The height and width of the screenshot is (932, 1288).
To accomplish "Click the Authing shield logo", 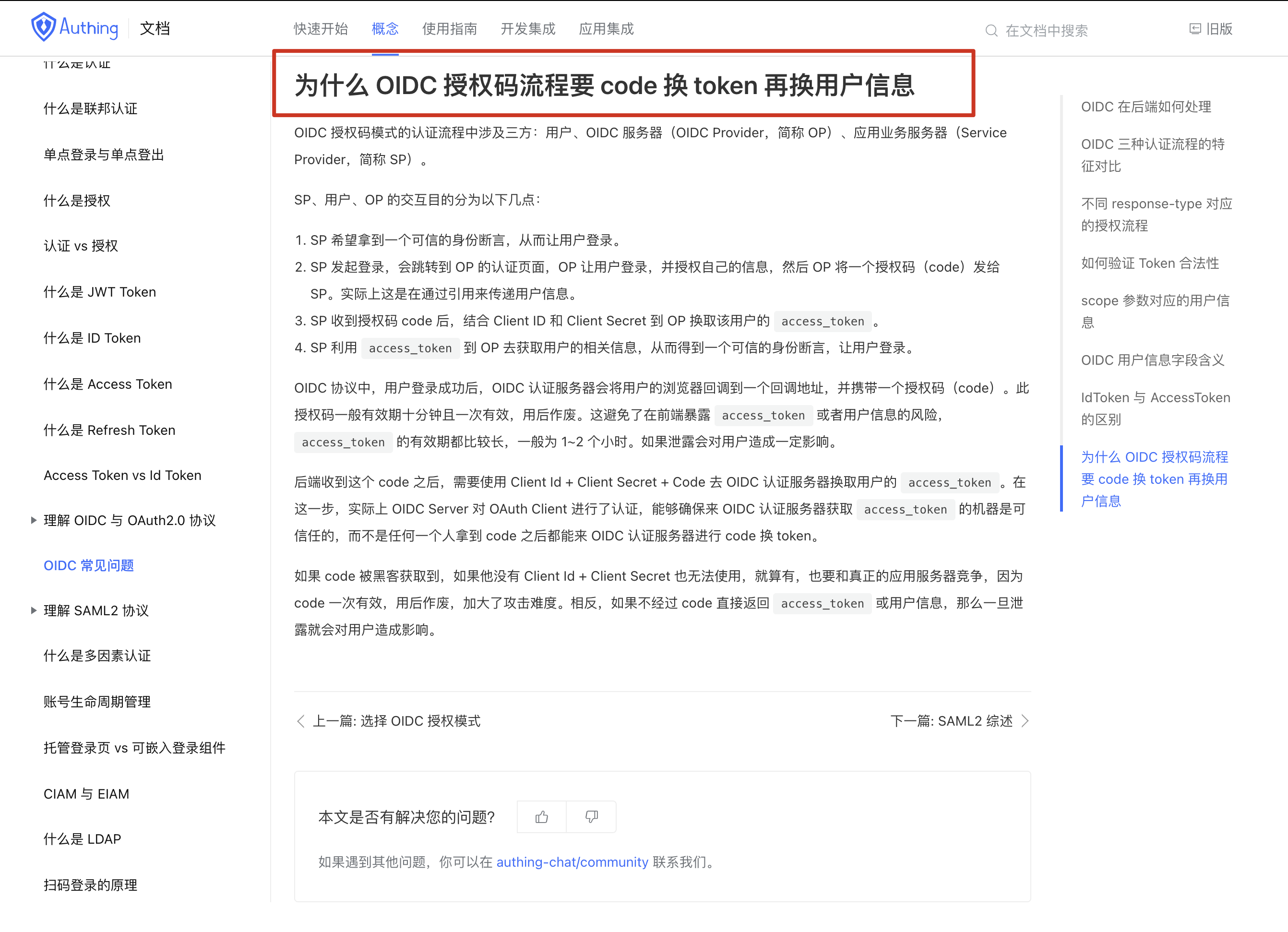I will click(43, 27).
